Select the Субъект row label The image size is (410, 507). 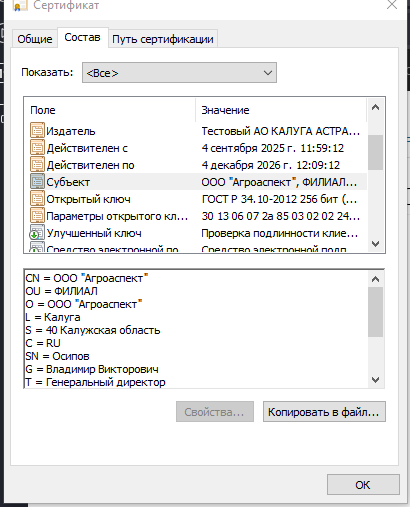68,182
